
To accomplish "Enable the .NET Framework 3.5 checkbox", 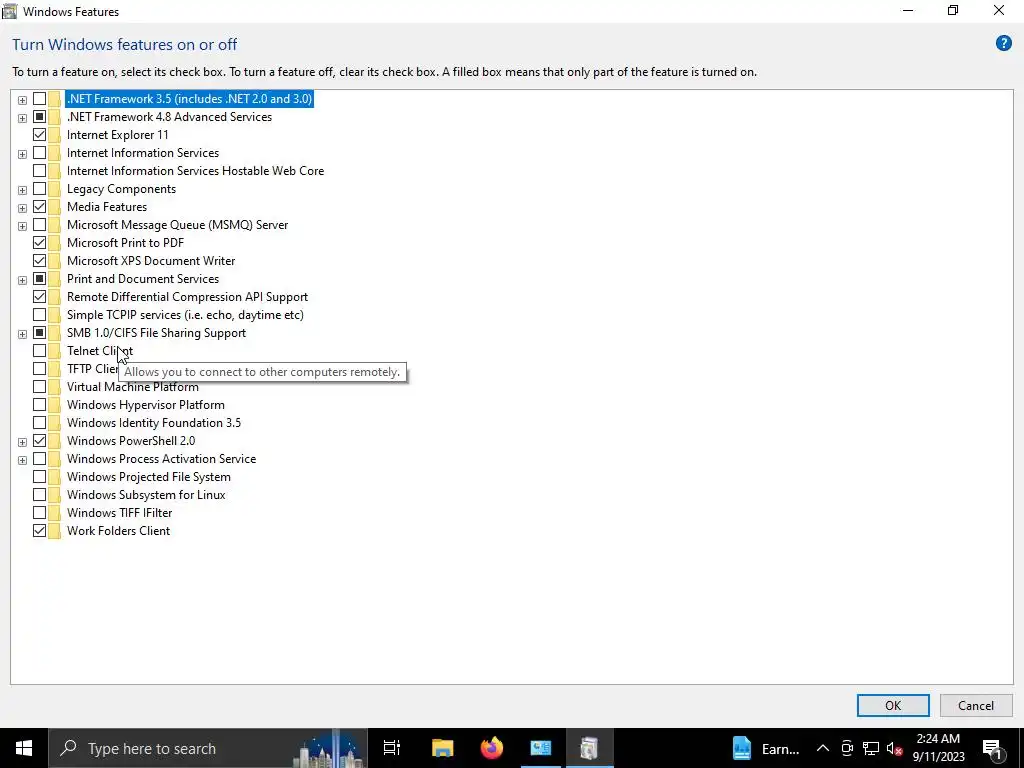I will (39, 99).
